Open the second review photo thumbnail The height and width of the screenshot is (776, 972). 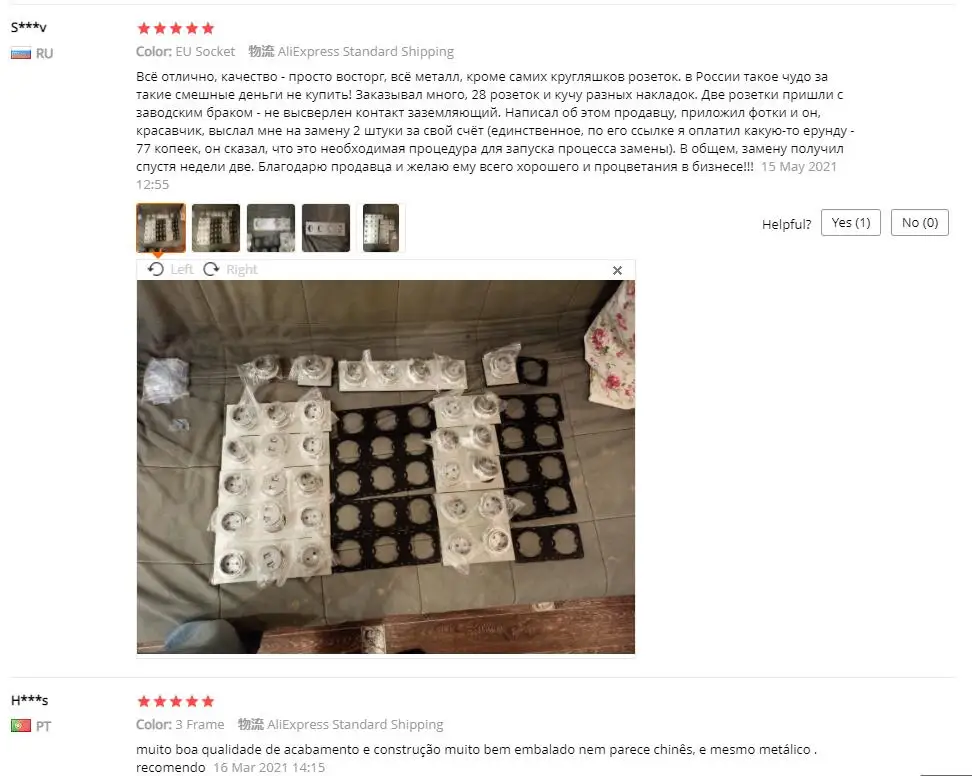216,227
